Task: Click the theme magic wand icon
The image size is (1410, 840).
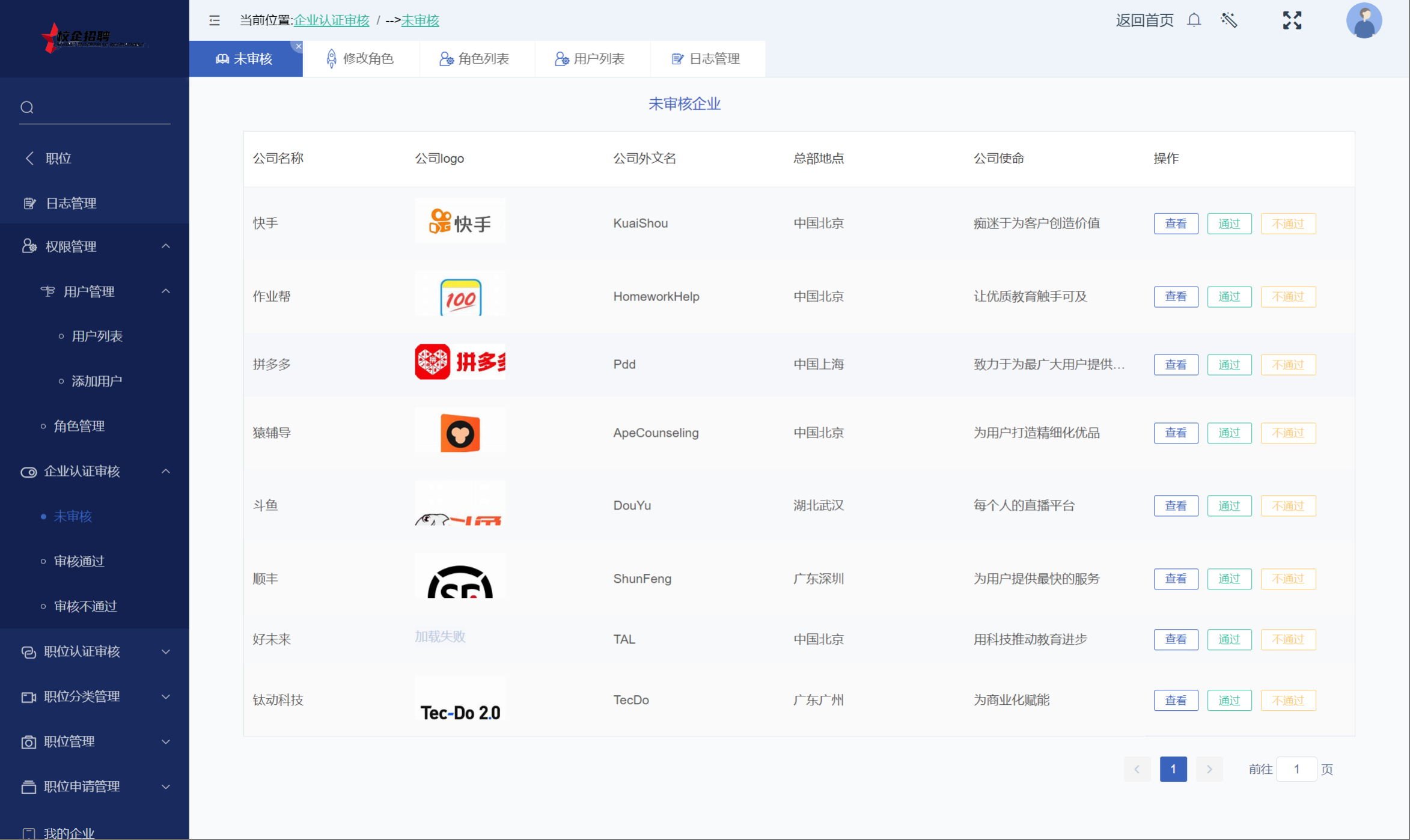Action: [x=1228, y=20]
